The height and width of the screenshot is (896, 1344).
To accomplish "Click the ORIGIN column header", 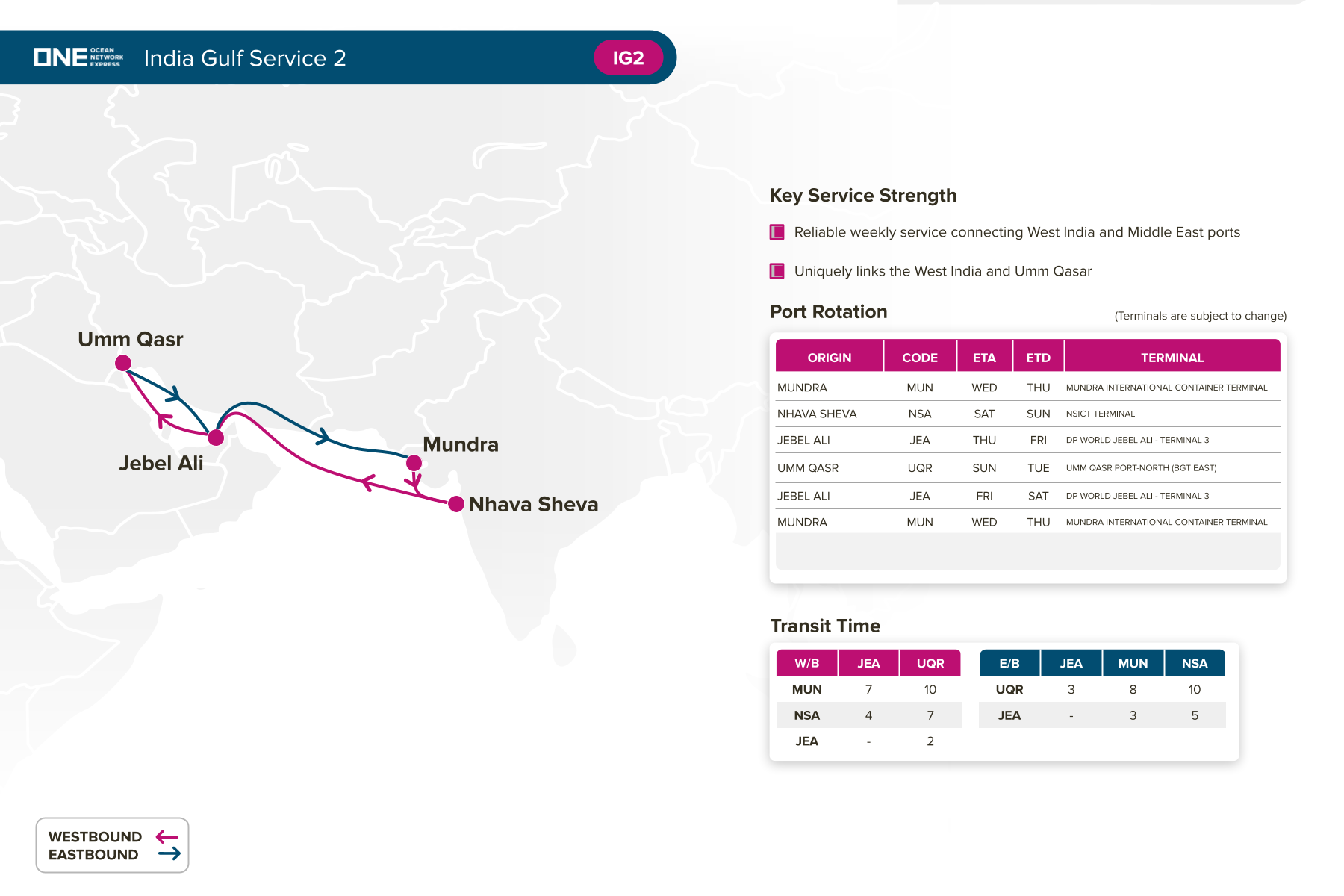I will [x=829, y=358].
